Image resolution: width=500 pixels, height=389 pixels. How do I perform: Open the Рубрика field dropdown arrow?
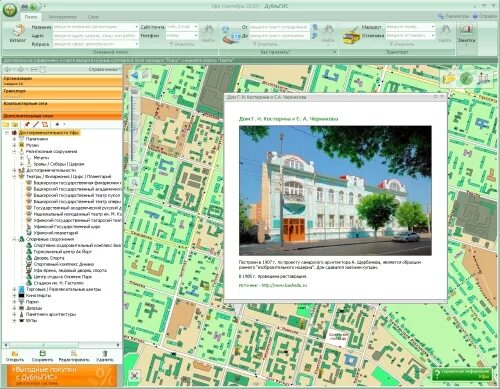(136, 44)
